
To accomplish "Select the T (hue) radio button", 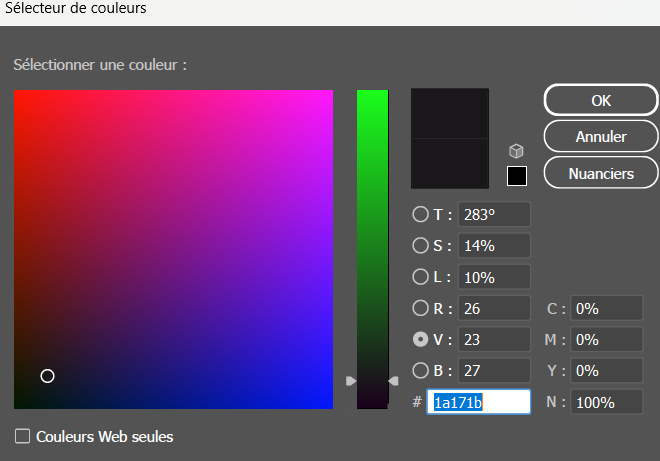I will coord(420,214).
